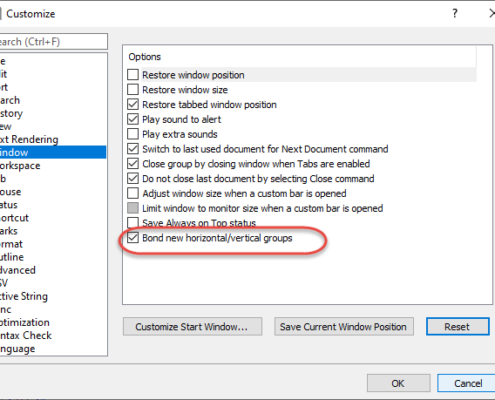Uncheck Restore tabbed window position
495x400 pixels.
(x=133, y=104)
